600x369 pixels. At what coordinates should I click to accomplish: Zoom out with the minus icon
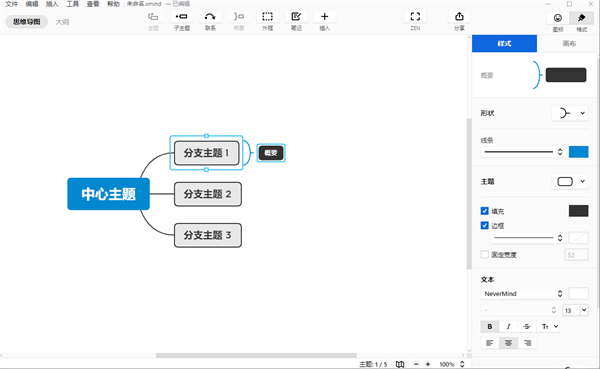coord(416,364)
